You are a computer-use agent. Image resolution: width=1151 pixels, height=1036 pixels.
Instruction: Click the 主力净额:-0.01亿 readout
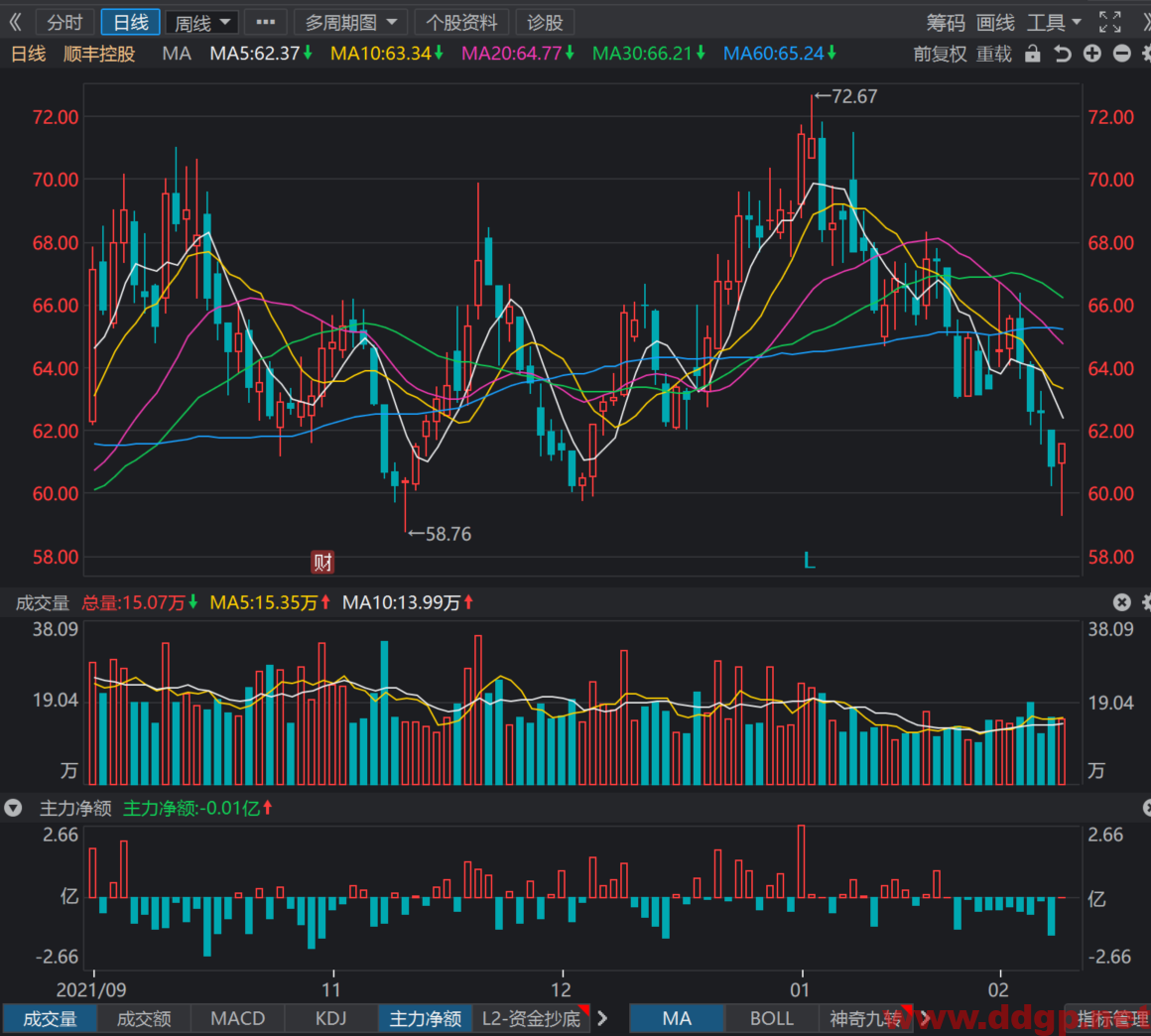(x=198, y=809)
